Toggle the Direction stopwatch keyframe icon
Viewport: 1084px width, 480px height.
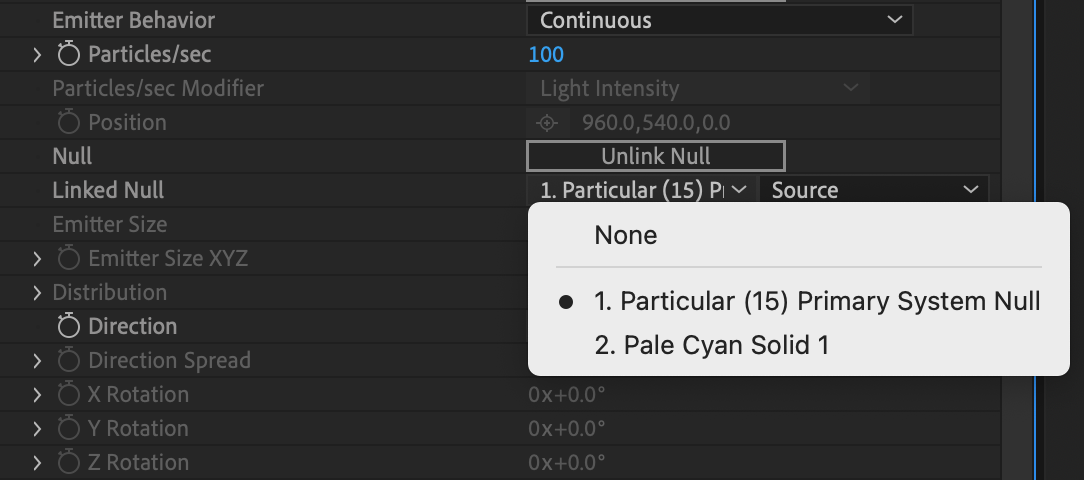pos(68,326)
